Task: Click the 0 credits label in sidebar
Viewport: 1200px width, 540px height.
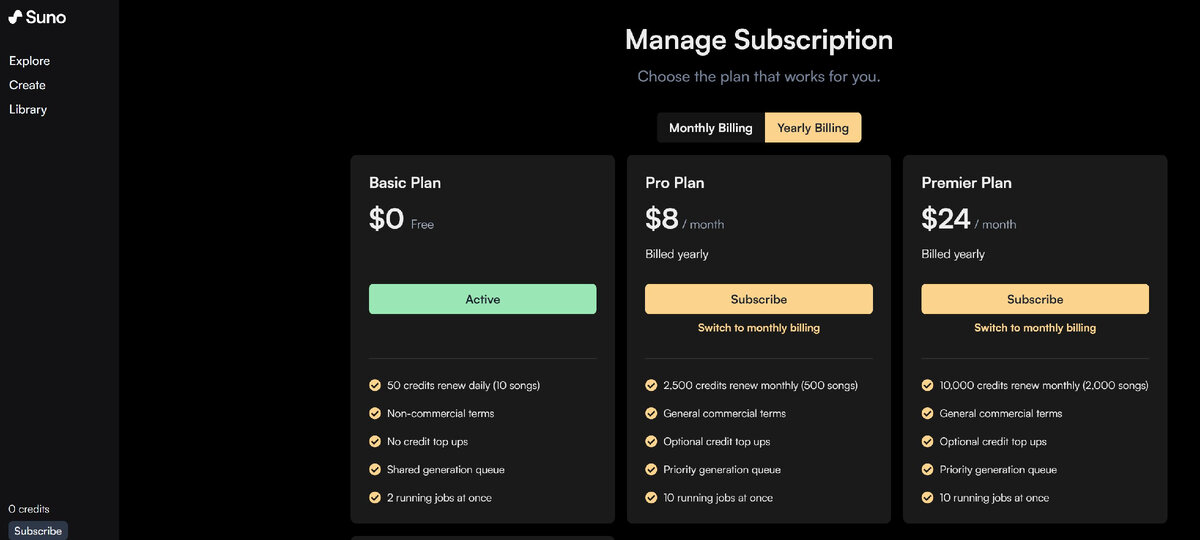Action: click(29, 509)
